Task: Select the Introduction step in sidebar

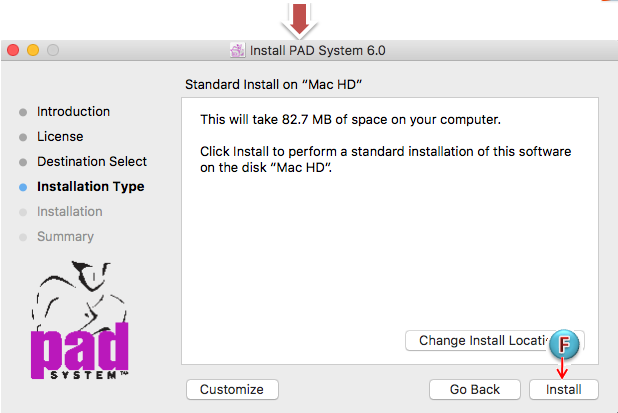Action: (x=73, y=111)
